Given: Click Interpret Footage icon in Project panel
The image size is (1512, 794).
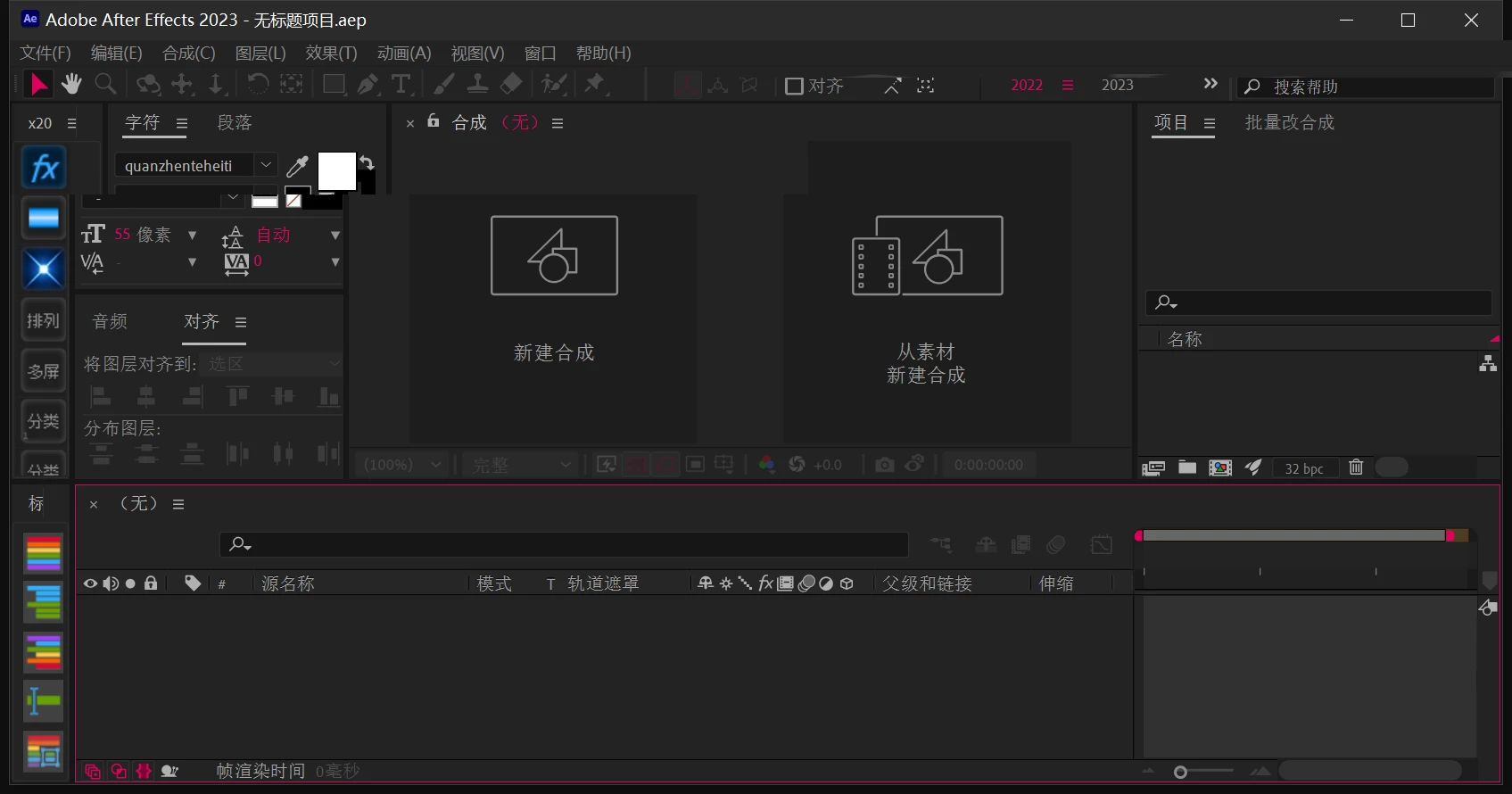Looking at the screenshot, I should [x=1153, y=468].
